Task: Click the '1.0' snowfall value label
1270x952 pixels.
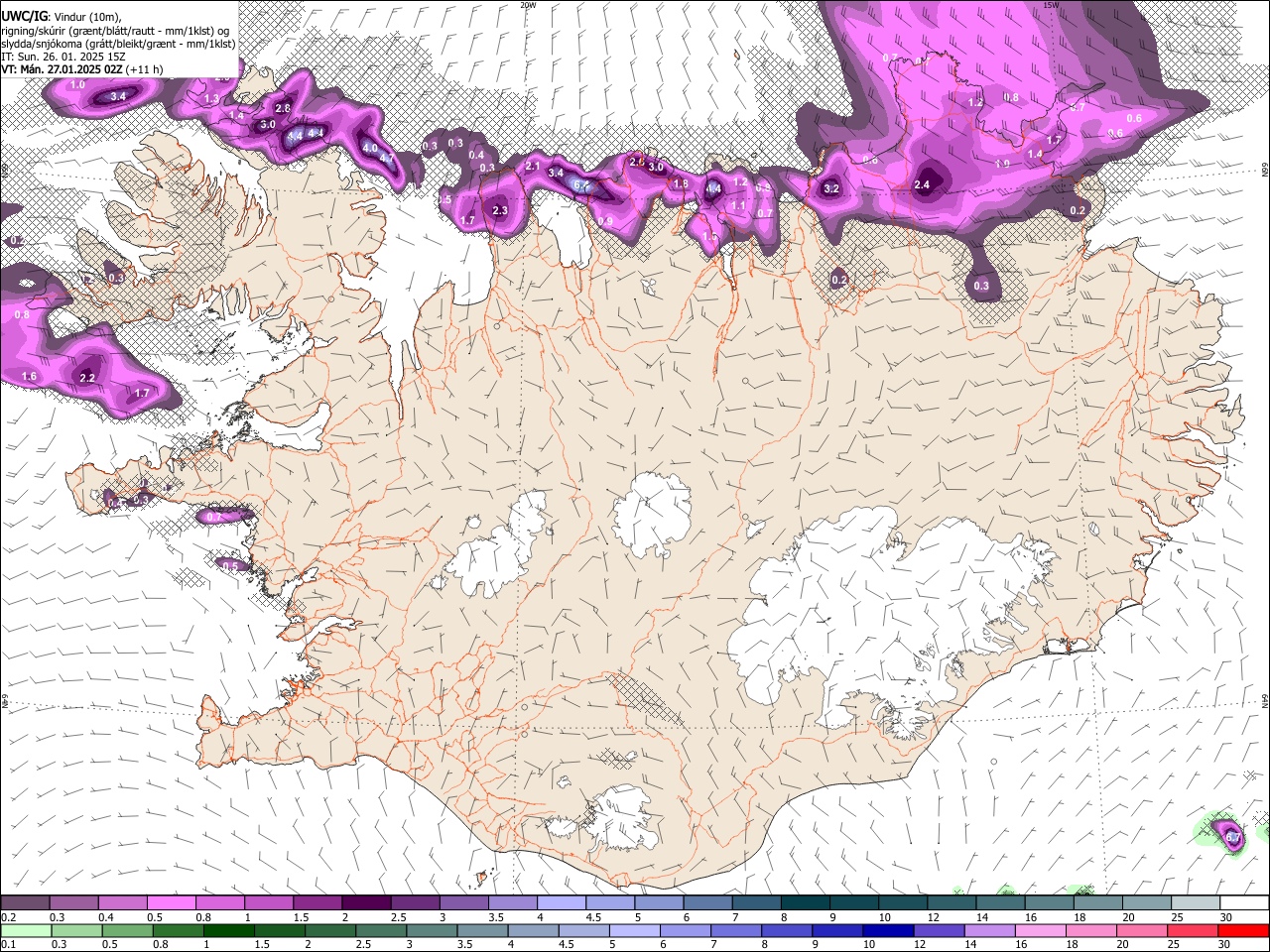Action: (77, 85)
